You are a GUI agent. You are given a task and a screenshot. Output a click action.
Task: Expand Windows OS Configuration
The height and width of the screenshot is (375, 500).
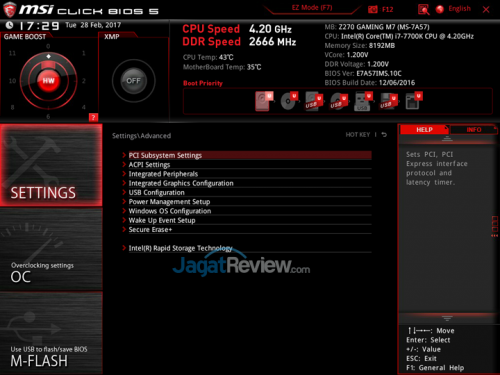[247, 211]
